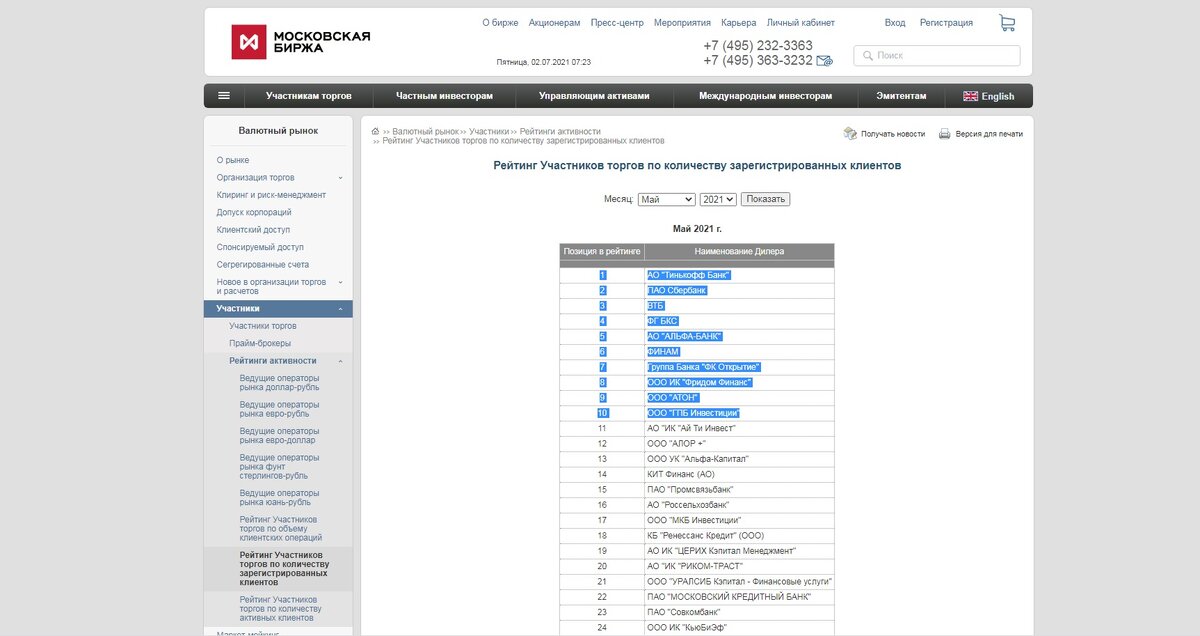Click the phone callback envelope icon
Image resolution: width=1200 pixels, height=636 pixels.
coord(825,61)
